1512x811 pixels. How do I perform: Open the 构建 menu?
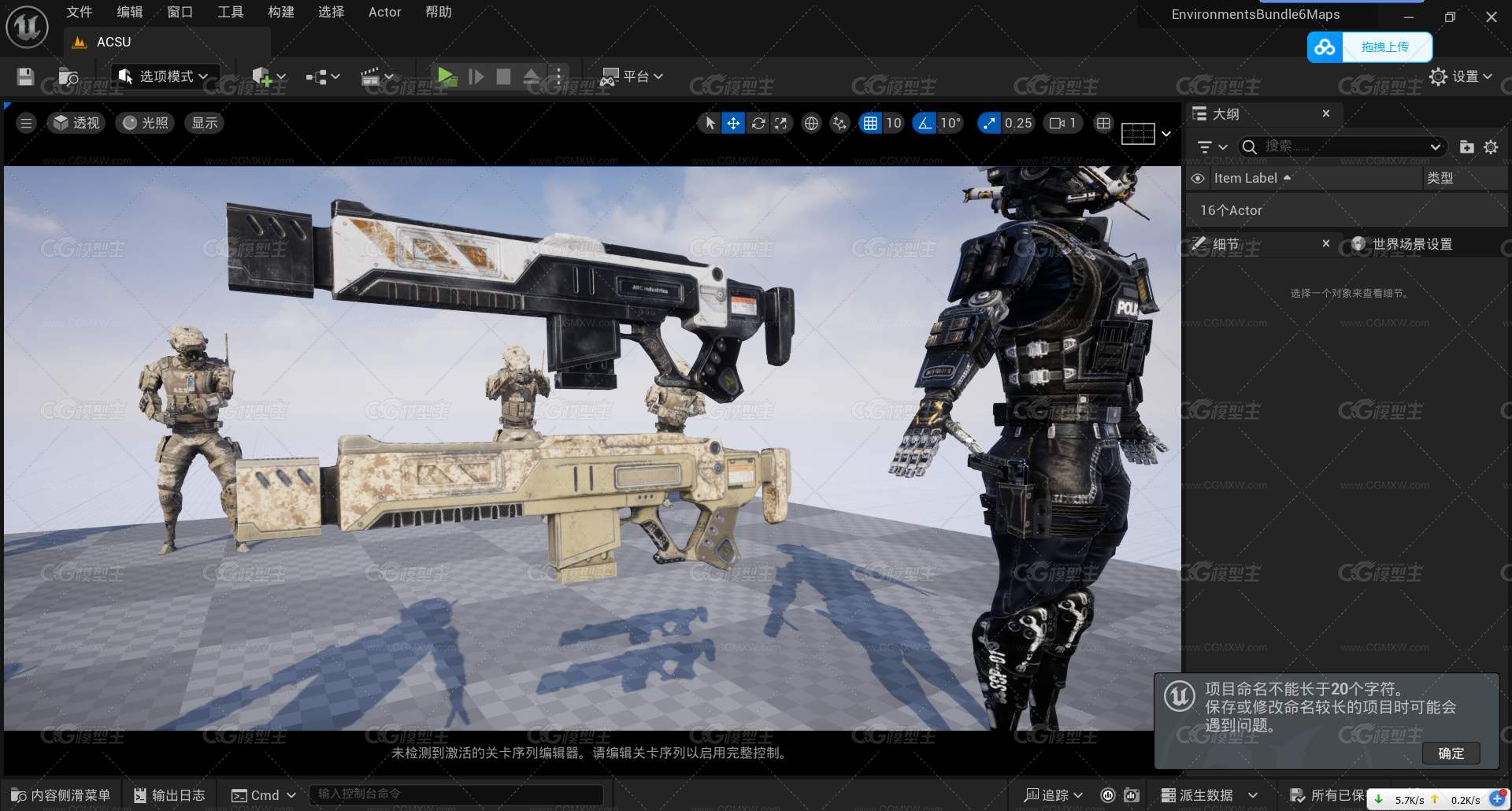(x=281, y=12)
